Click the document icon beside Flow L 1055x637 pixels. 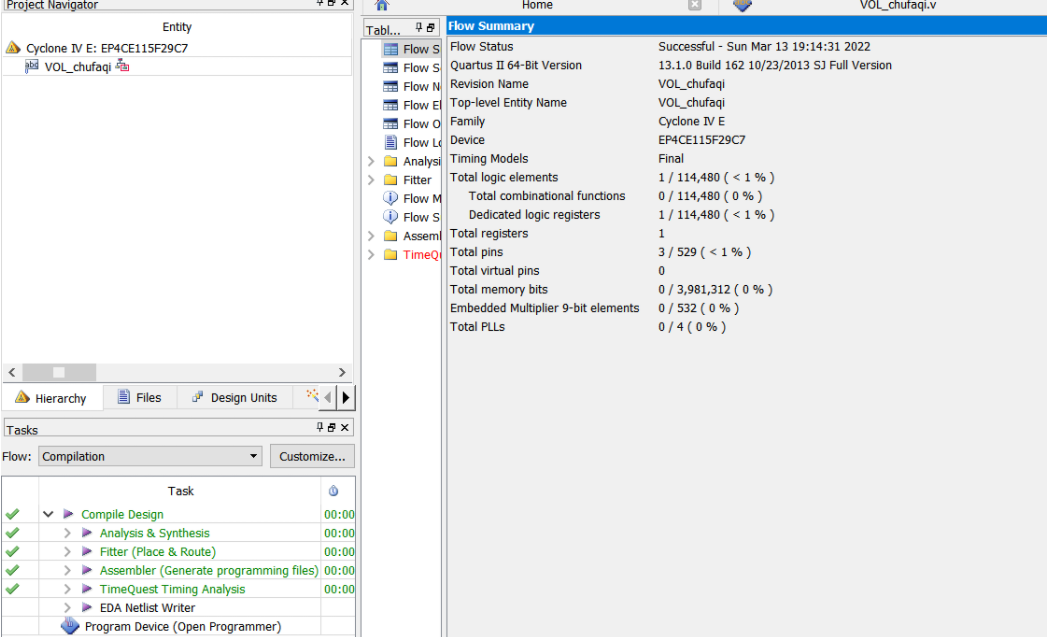pyautogui.click(x=390, y=143)
